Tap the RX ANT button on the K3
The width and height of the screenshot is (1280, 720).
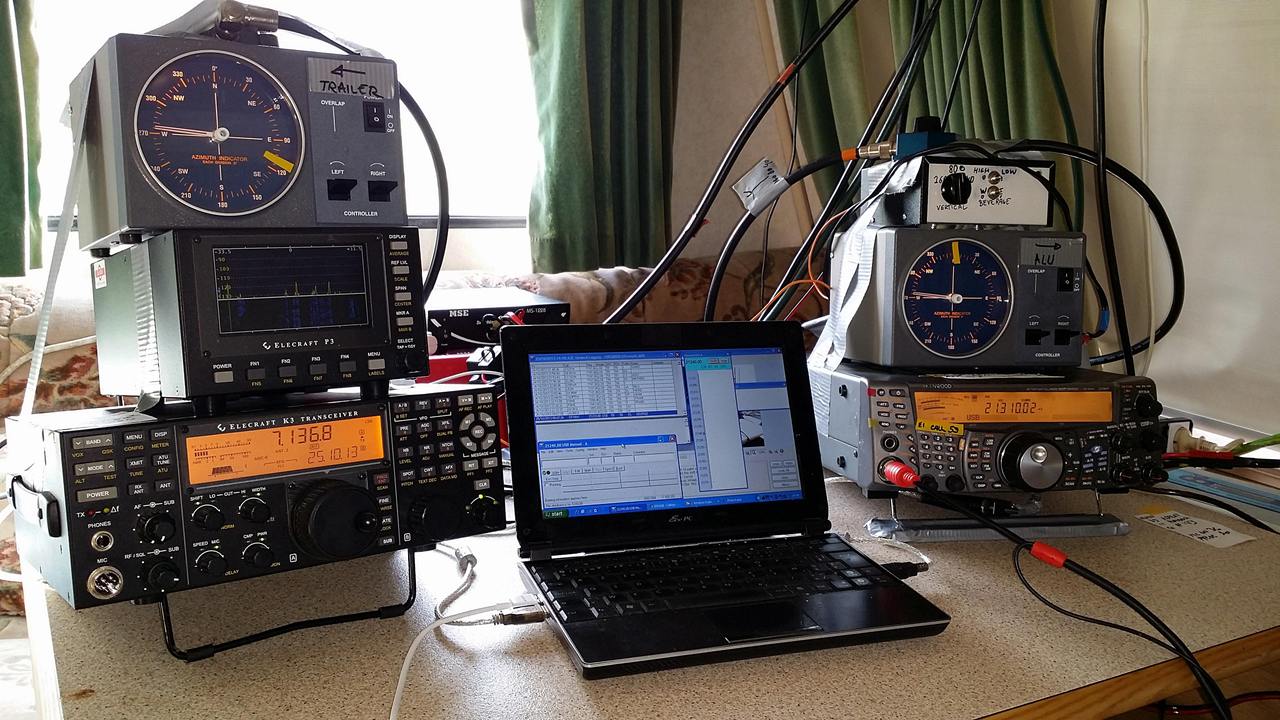[x=138, y=489]
